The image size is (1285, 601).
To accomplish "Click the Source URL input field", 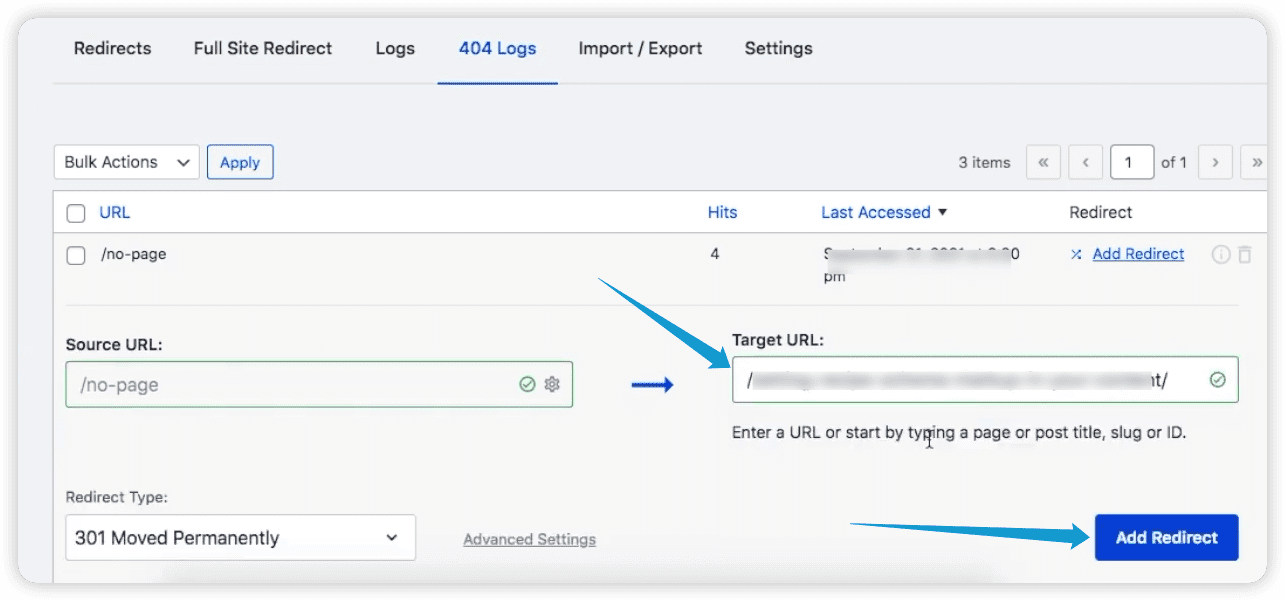I will click(x=319, y=384).
